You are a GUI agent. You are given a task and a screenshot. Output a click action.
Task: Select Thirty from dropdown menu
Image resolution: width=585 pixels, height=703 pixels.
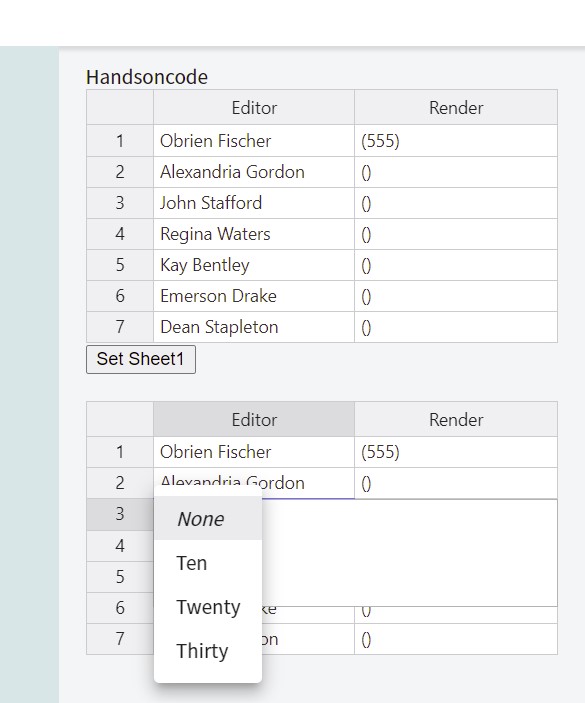pos(208,651)
